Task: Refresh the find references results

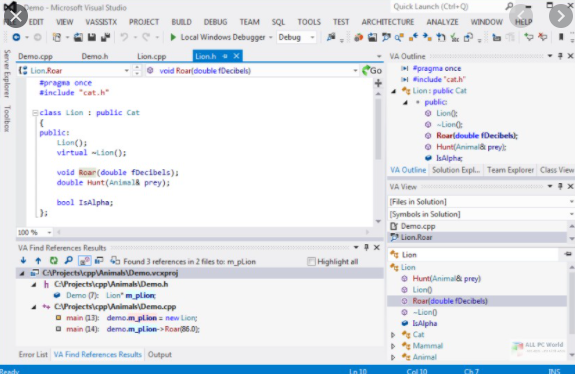Action: tap(54, 261)
